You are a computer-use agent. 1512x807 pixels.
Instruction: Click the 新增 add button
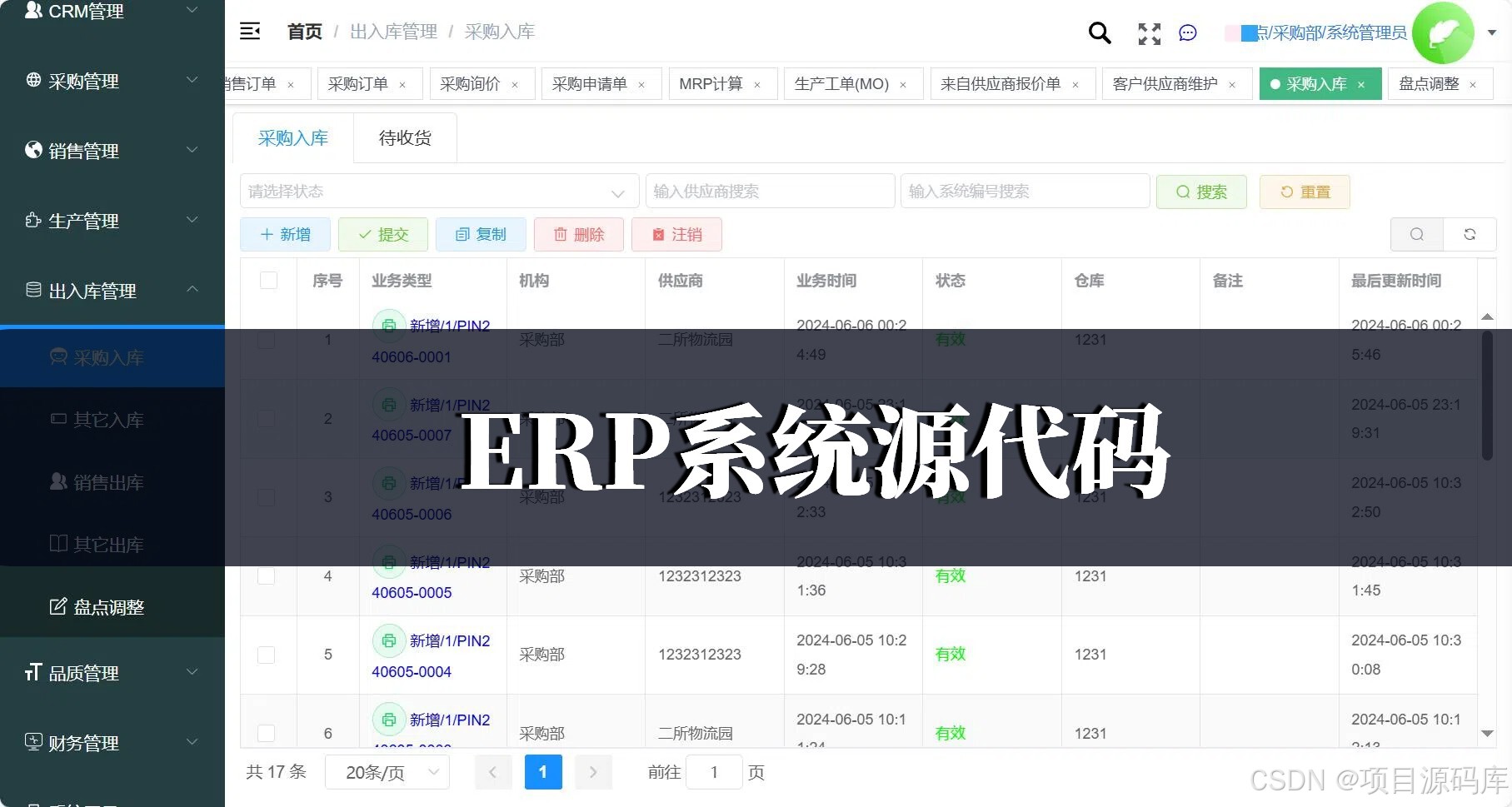[285, 235]
